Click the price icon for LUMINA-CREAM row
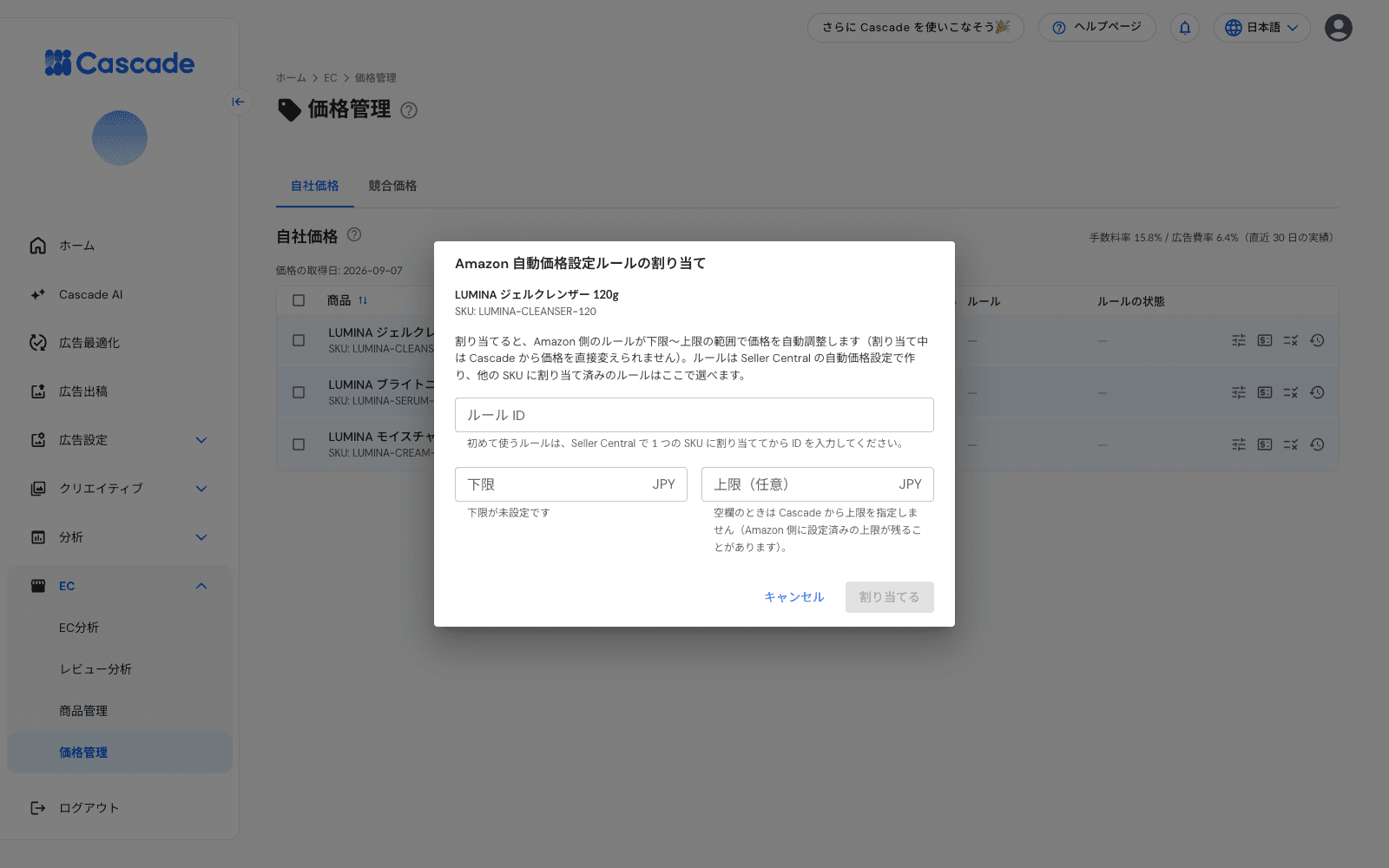Screen dimensions: 1389x868 [x=1265, y=444]
